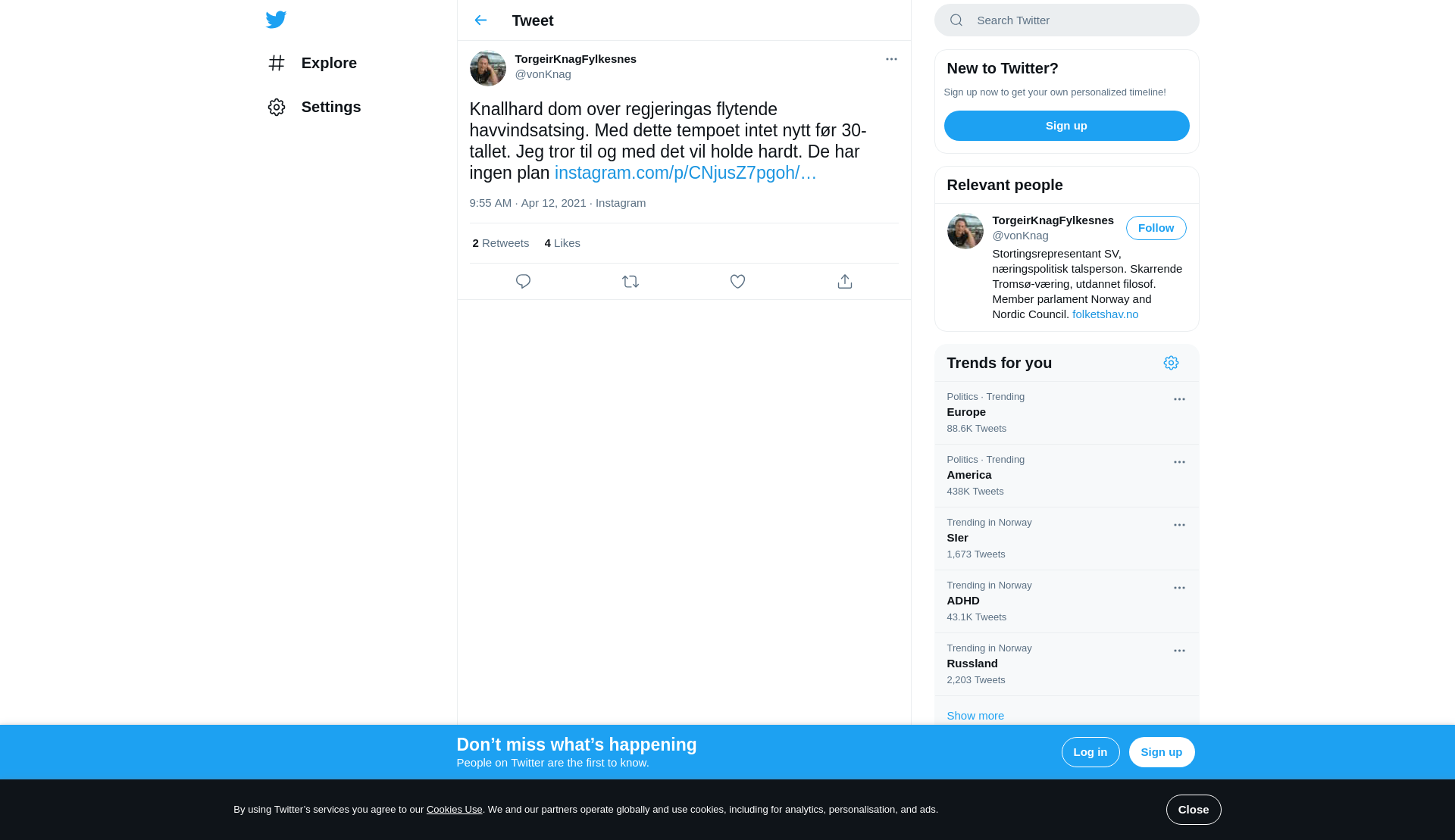This screenshot has width=1455, height=840.
Task: Open more options for ADHD trend
Action: pyautogui.click(x=1179, y=588)
